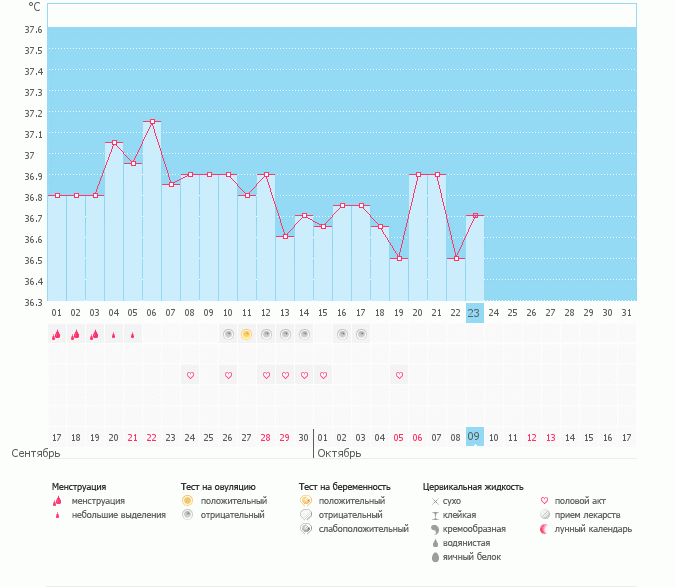Click the слабоположительный pregnancy test legend icon

pos(305,529)
